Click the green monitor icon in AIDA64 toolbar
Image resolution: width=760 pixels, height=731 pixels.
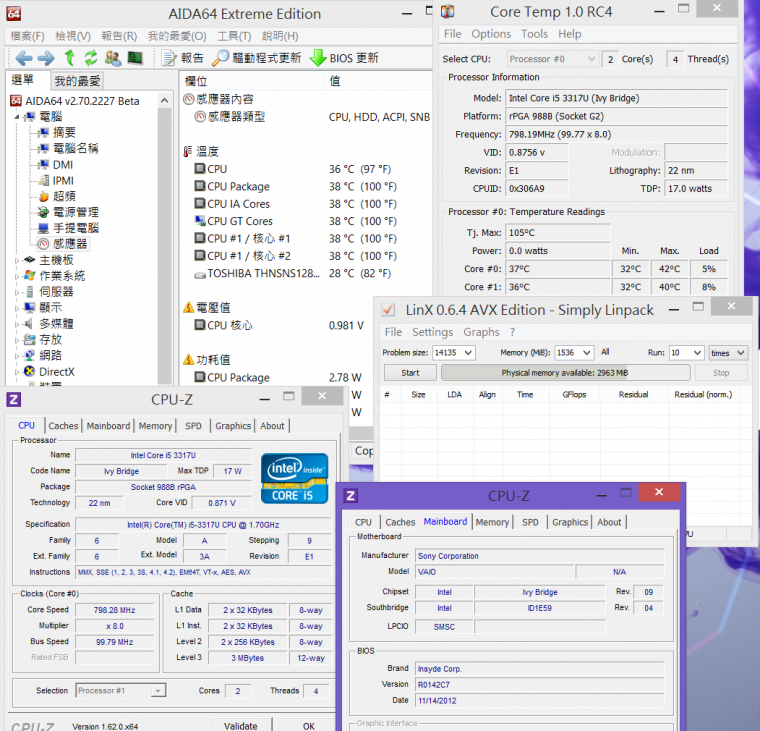coord(135,58)
